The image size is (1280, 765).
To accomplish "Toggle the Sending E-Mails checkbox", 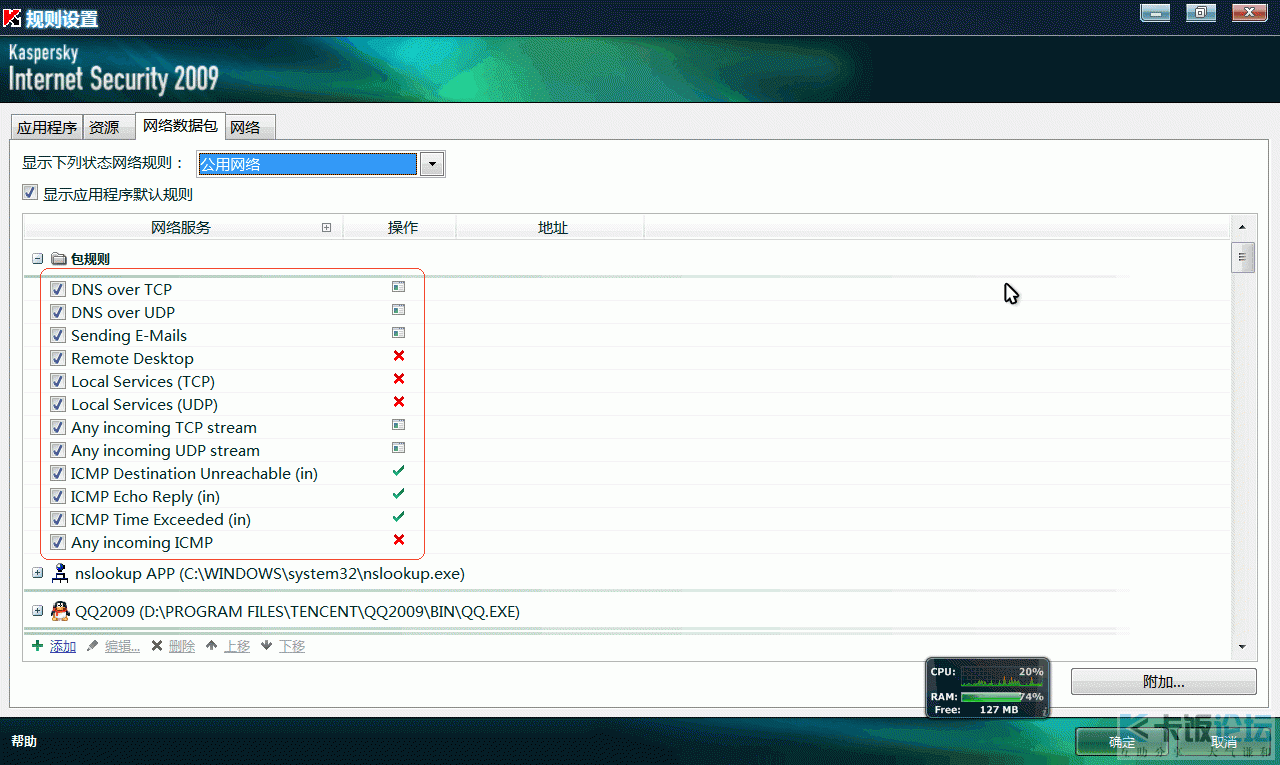I will (x=58, y=335).
